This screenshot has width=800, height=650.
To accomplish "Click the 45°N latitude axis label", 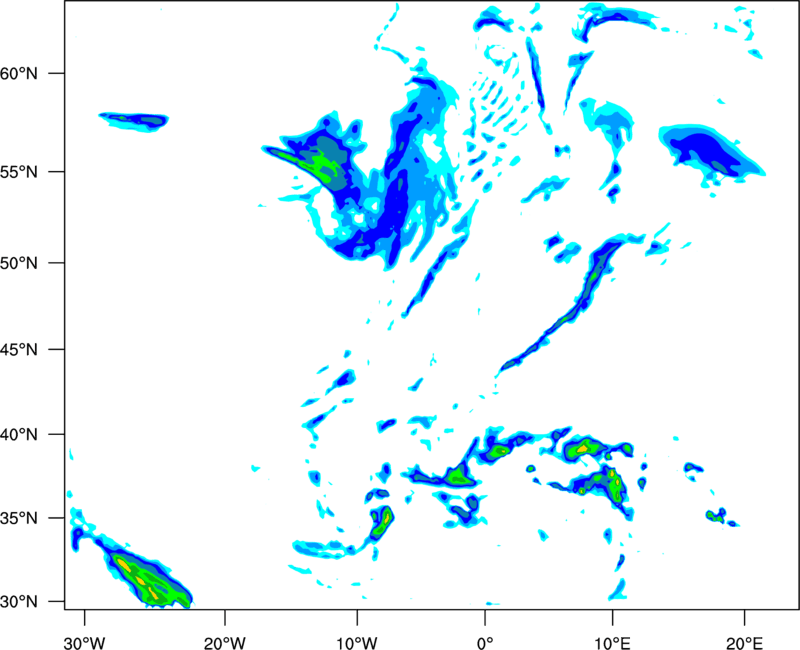I will click(19, 349).
